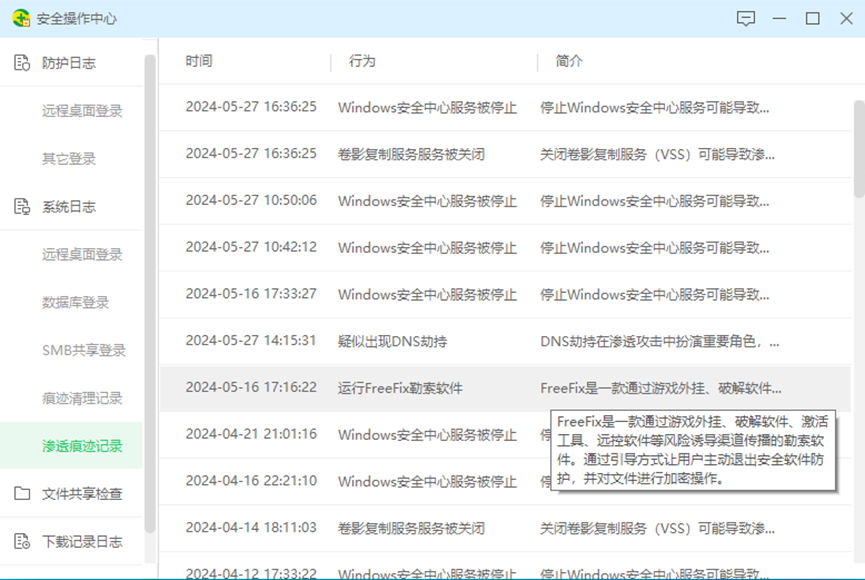Click the timestamp 2024-05-16 17:16:22

tap(251, 387)
